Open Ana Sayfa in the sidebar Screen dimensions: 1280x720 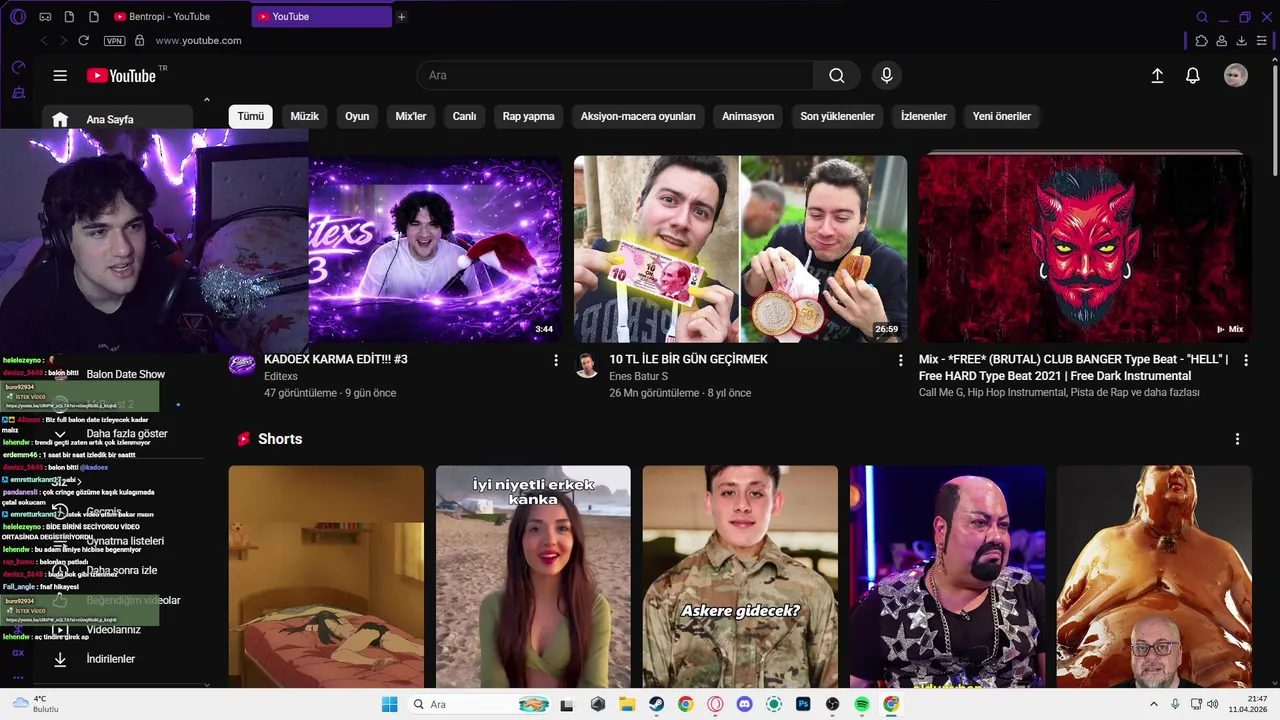pos(117,119)
